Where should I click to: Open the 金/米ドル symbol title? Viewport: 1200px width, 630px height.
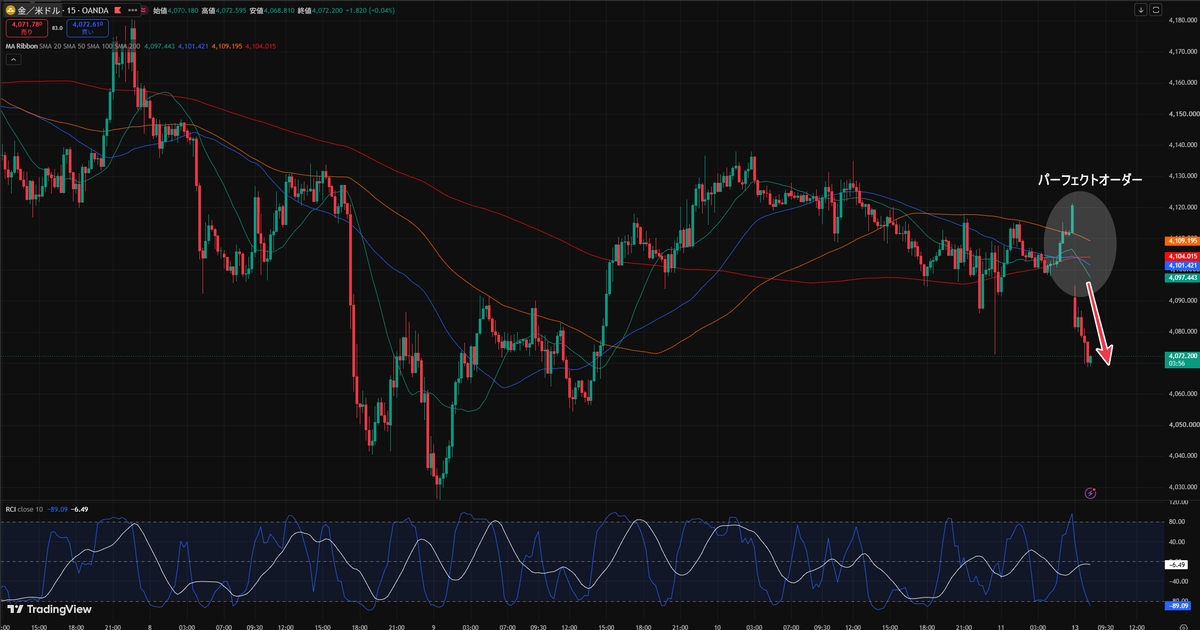point(39,11)
